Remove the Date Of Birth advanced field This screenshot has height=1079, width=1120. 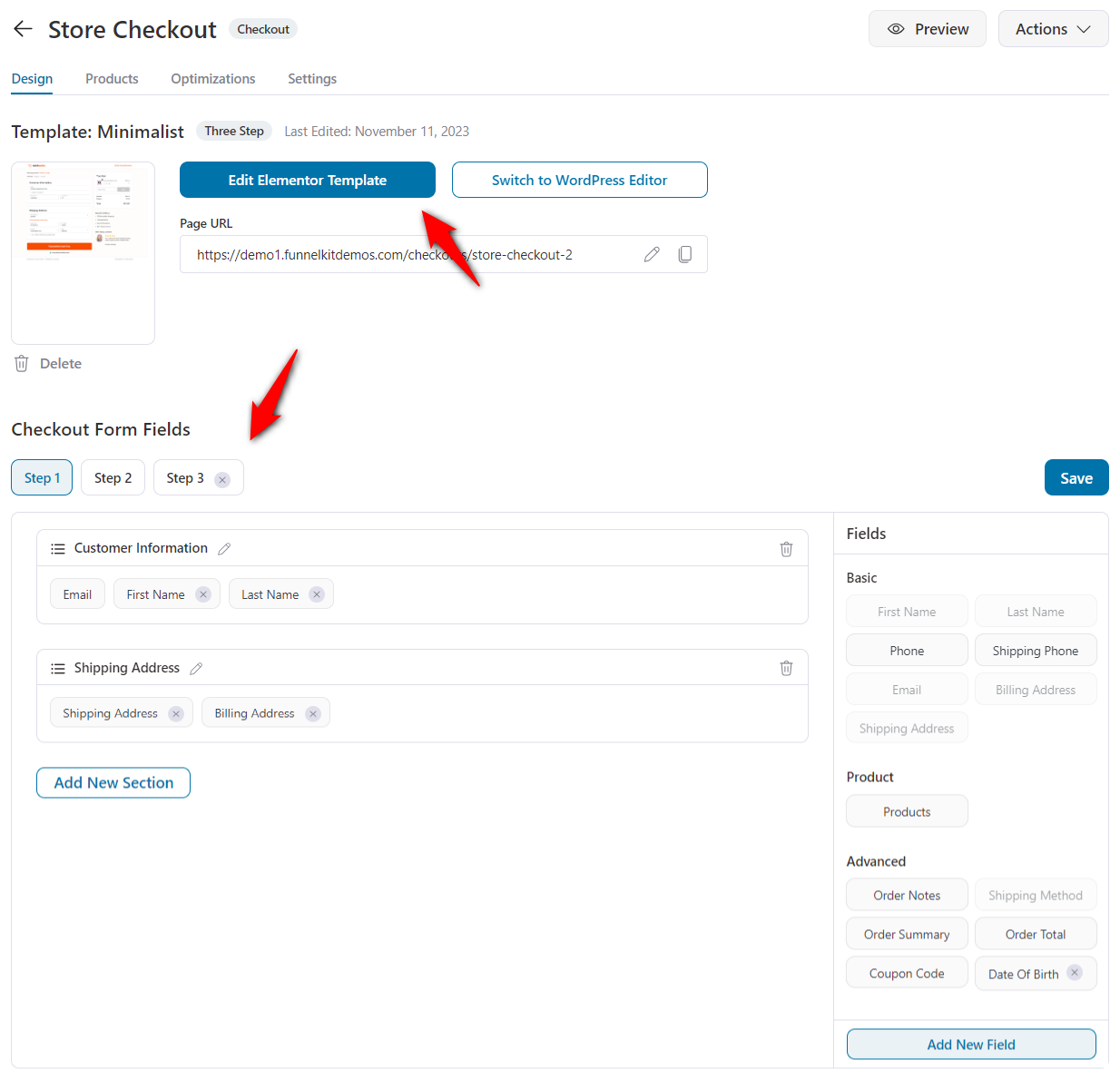pyautogui.click(x=1075, y=972)
